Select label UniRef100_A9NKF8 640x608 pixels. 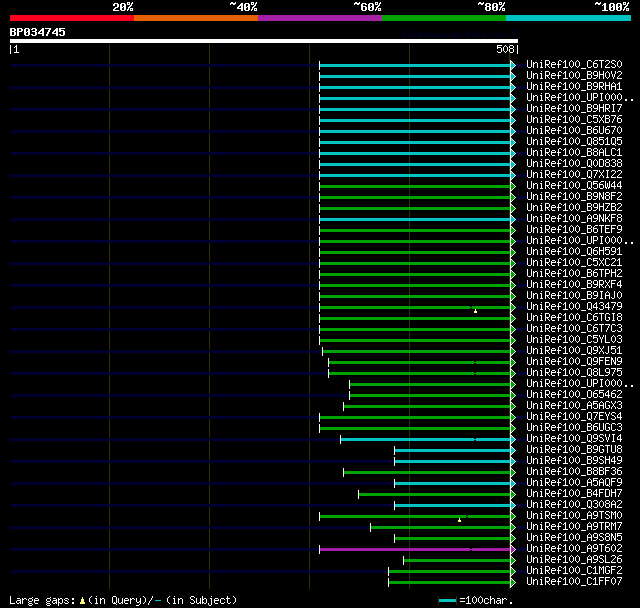coord(574,219)
